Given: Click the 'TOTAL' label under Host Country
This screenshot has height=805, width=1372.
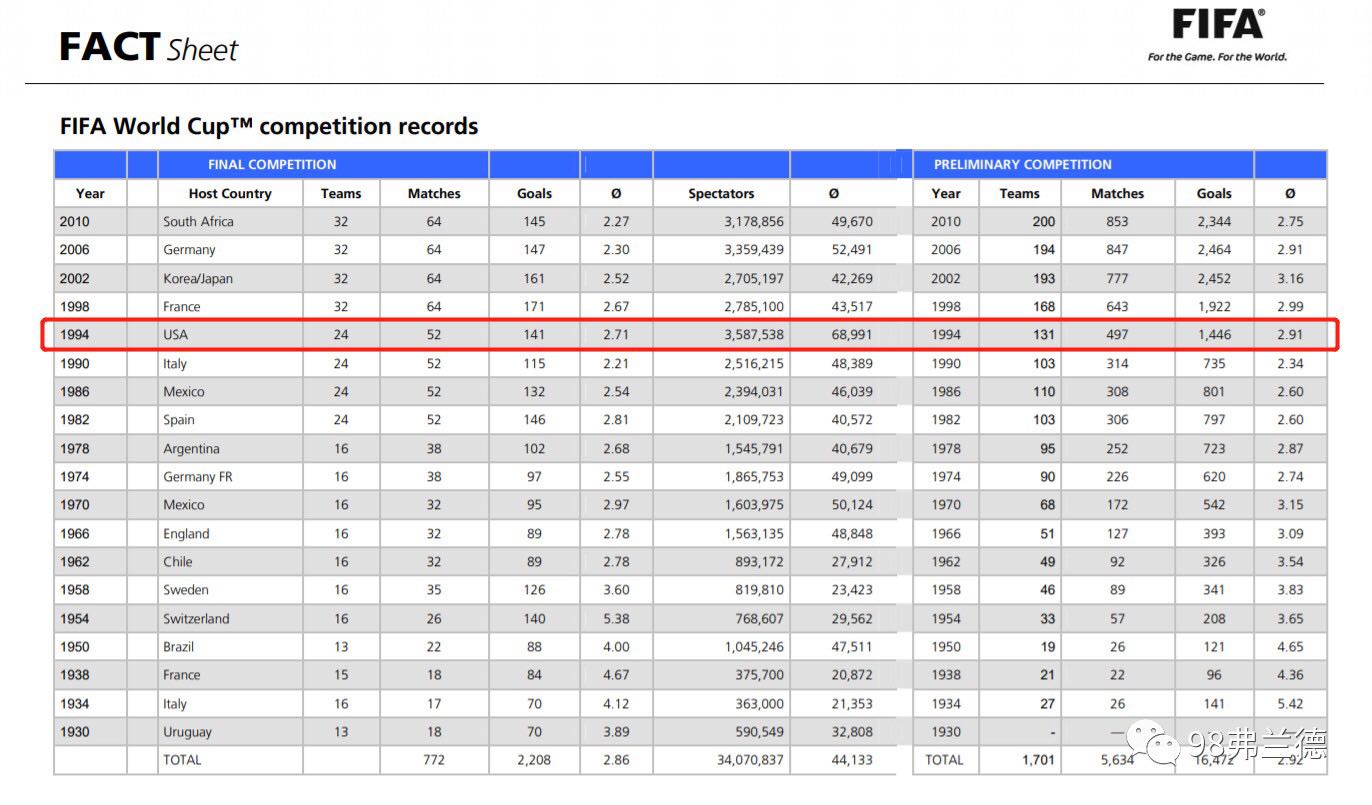Looking at the screenshot, I should click(x=182, y=760).
